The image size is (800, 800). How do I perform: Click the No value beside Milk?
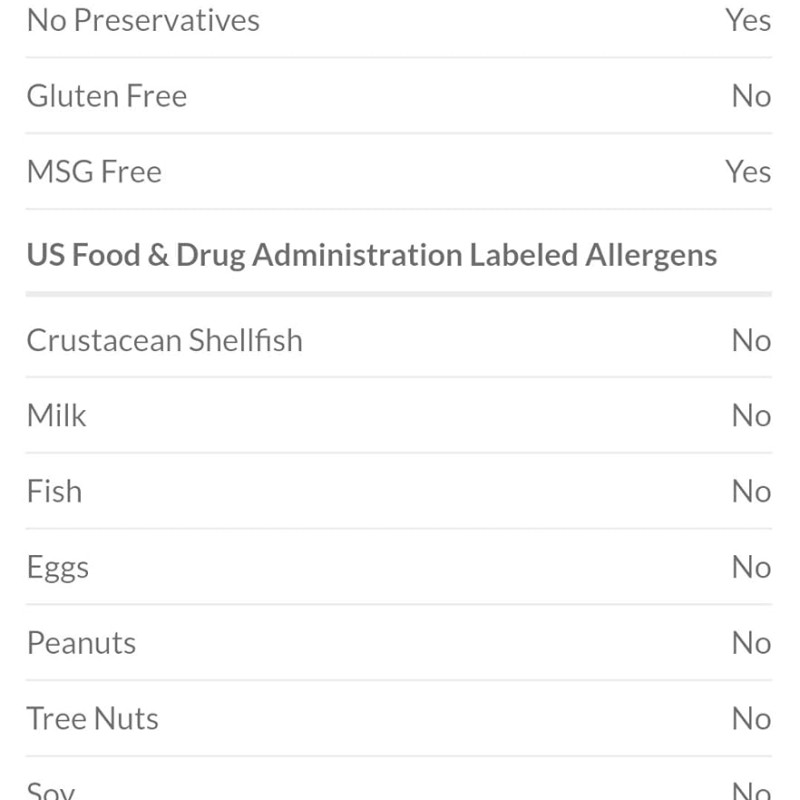(x=751, y=416)
